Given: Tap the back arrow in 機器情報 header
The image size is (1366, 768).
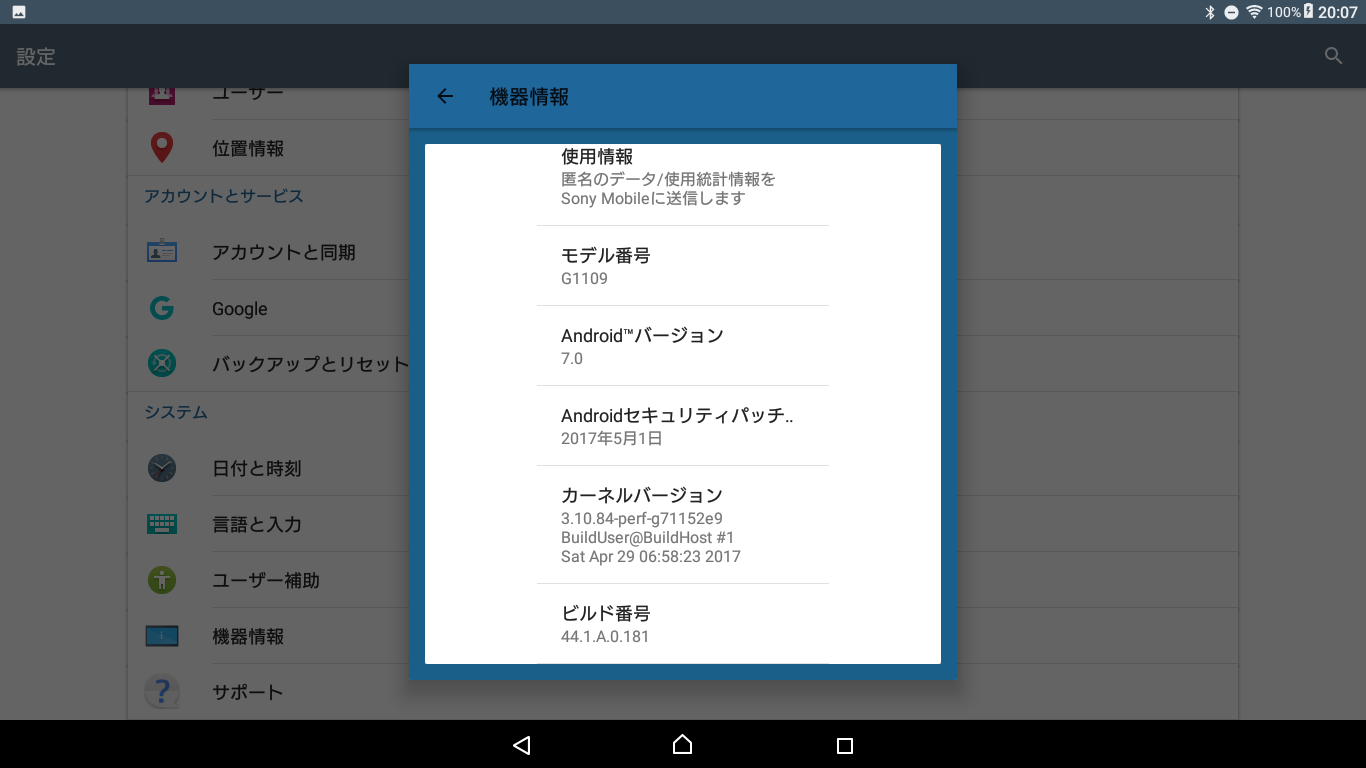Looking at the screenshot, I should pyautogui.click(x=445, y=96).
